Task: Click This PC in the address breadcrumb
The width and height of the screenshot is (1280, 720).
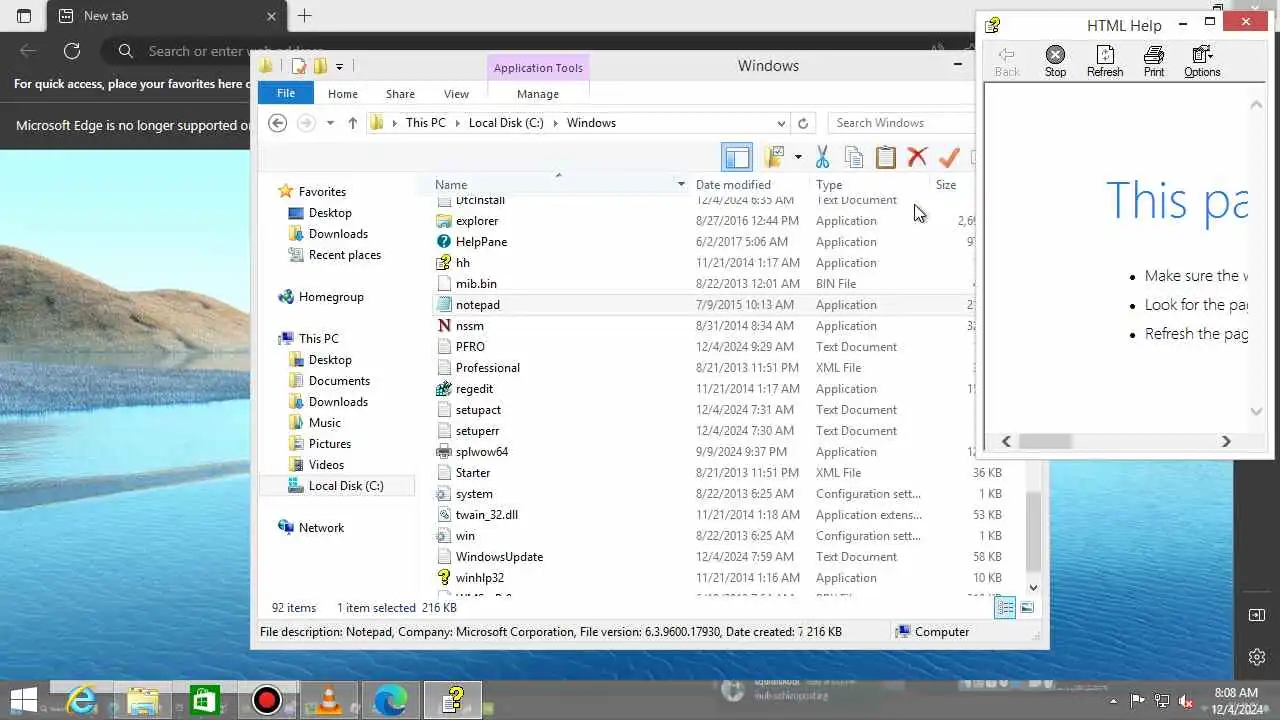Action: [425, 123]
